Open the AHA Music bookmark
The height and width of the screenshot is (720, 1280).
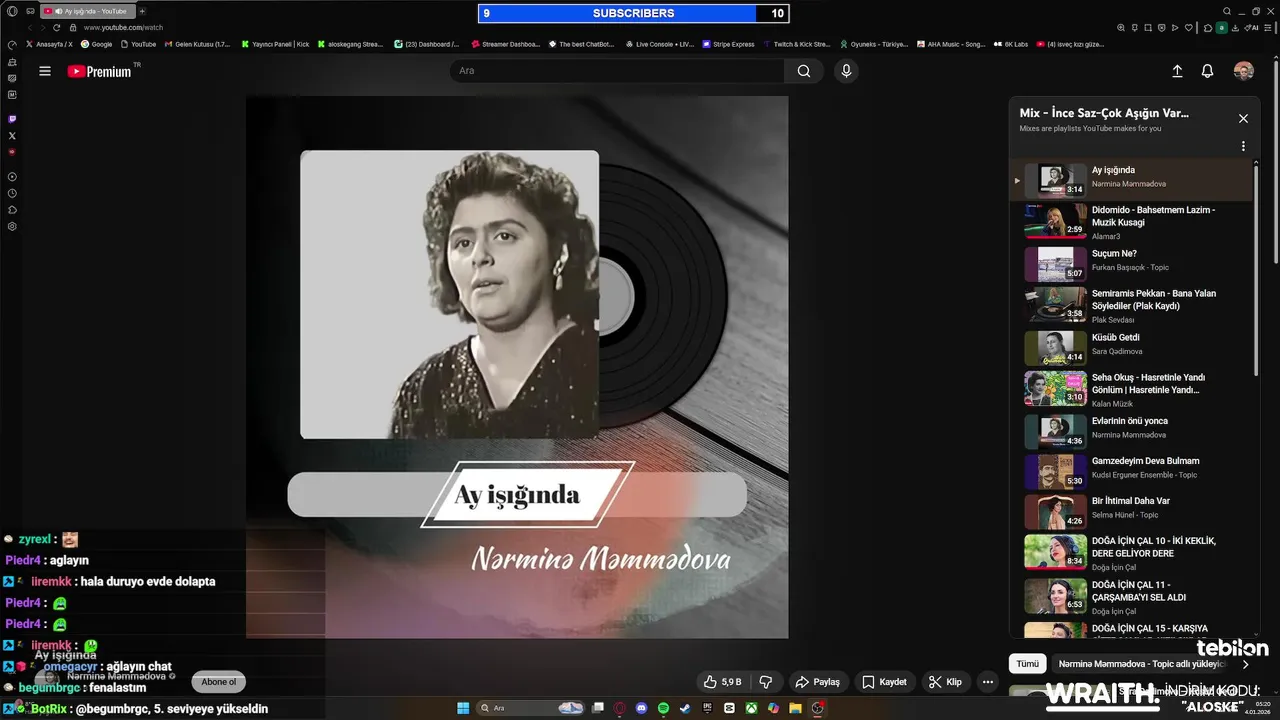[x=952, y=44]
